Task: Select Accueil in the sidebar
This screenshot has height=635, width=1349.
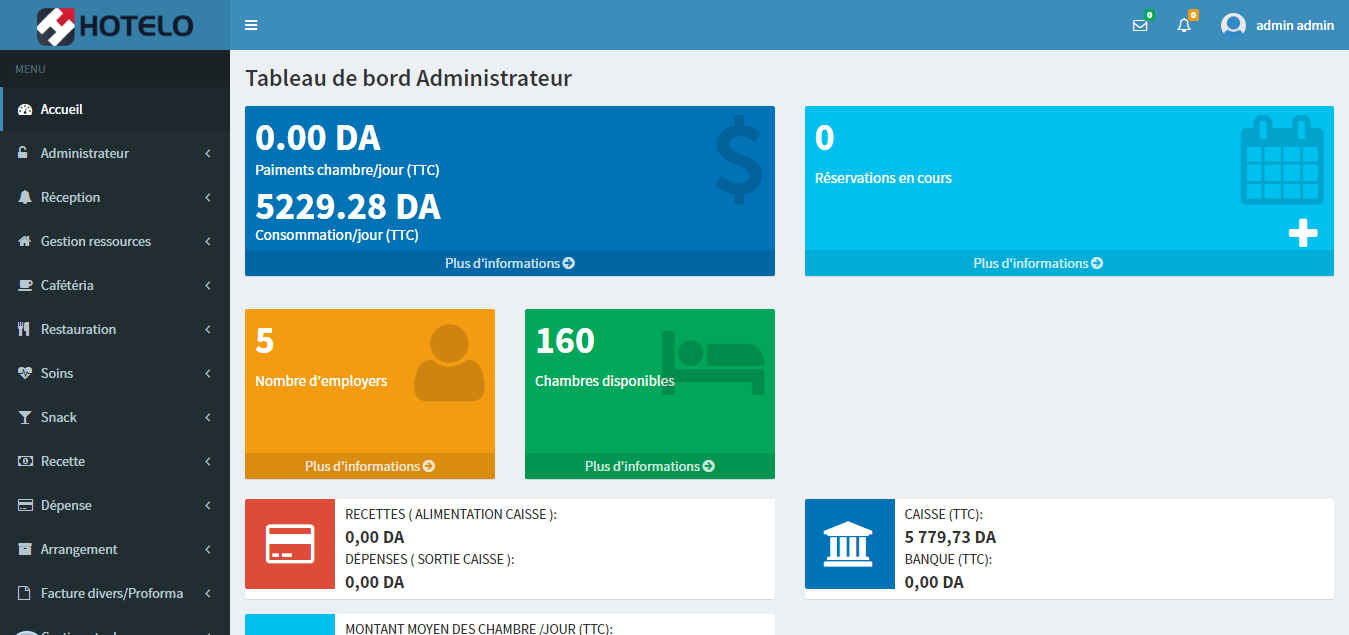Action: click(62, 110)
